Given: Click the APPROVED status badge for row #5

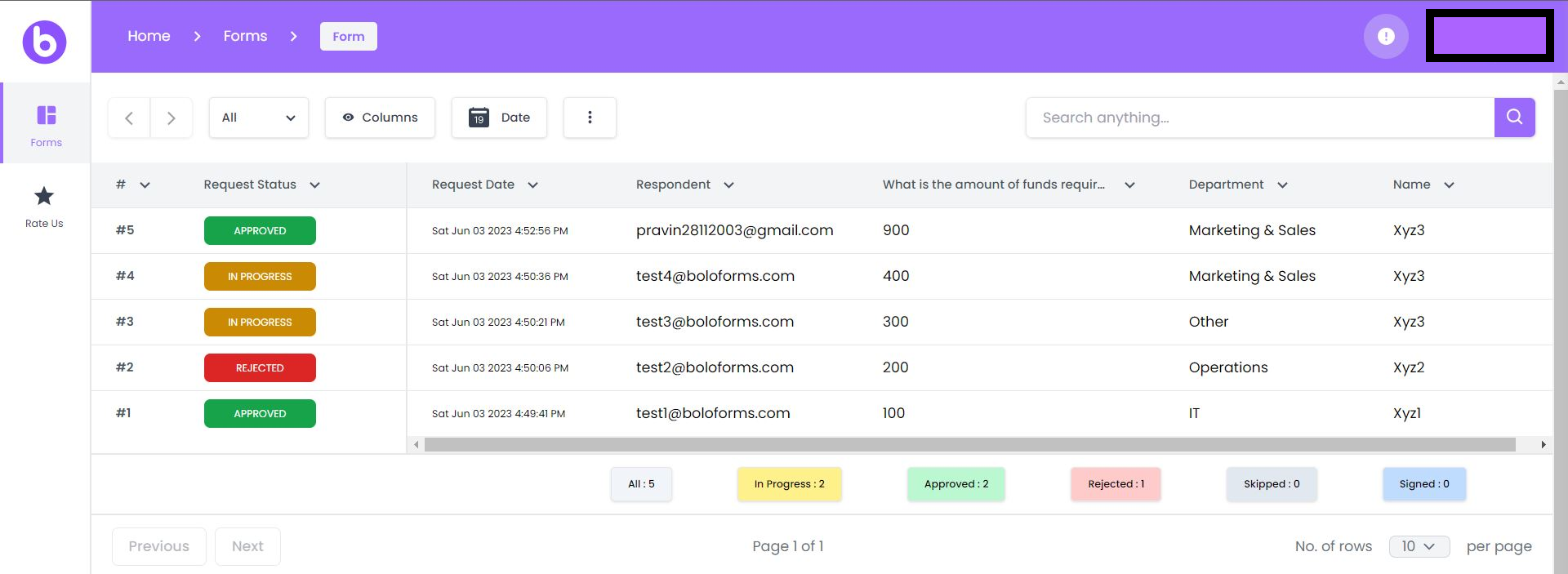Looking at the screenshot, I should pyautogui.click(x=260, y=231).
